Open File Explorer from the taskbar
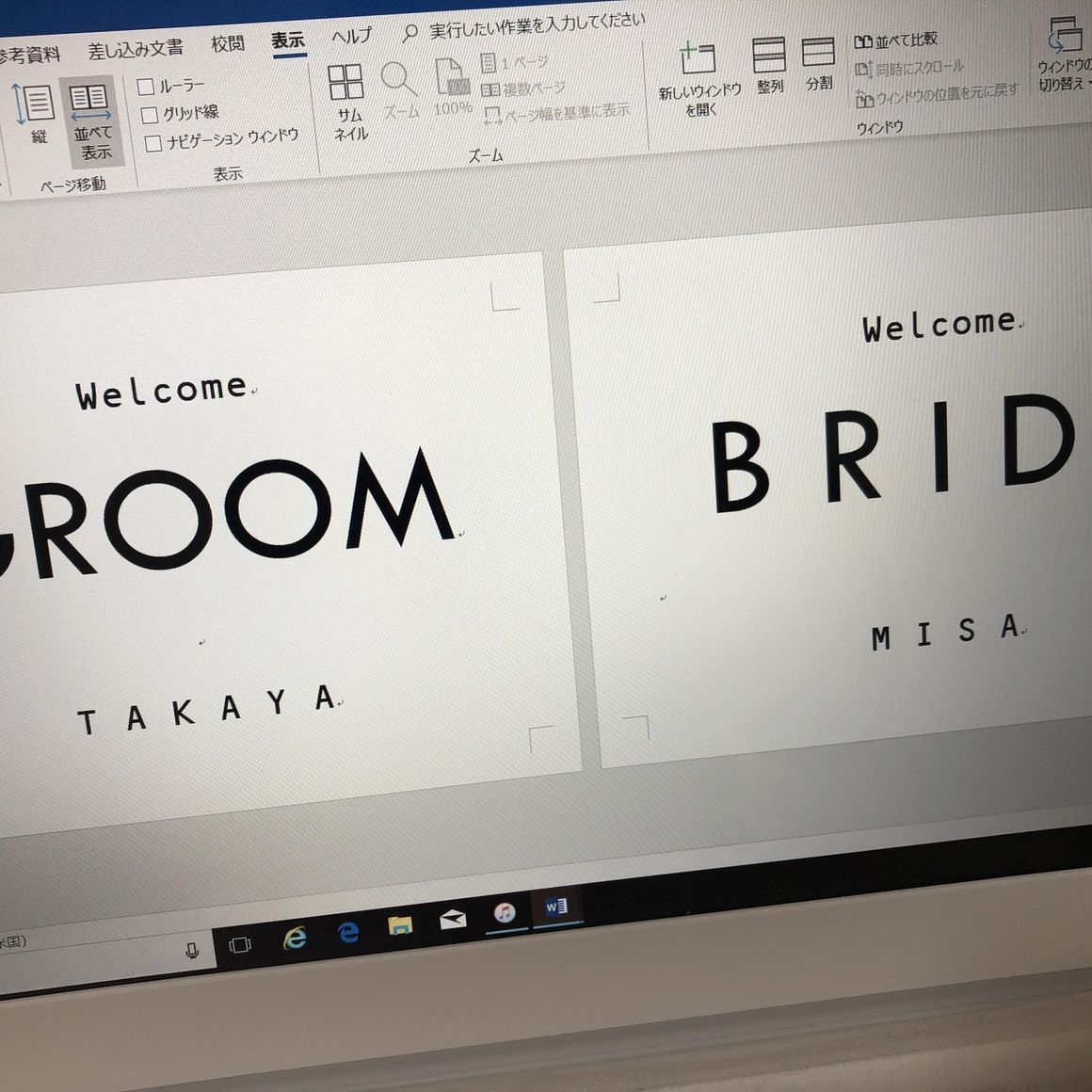This screenshot has height=1092, width=1092. coord(400,926)
